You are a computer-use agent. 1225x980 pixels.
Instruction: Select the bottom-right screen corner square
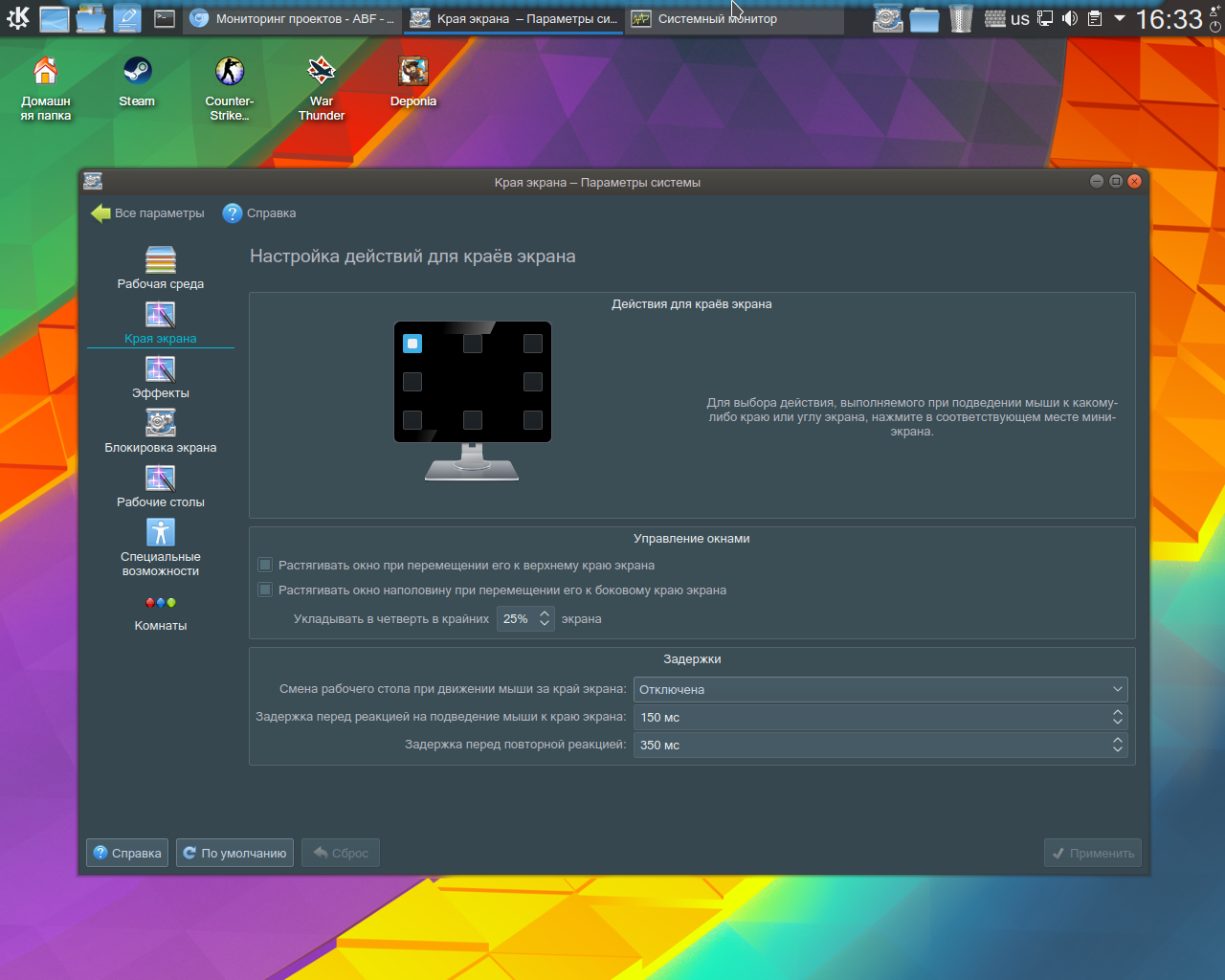tap(533, 420)
